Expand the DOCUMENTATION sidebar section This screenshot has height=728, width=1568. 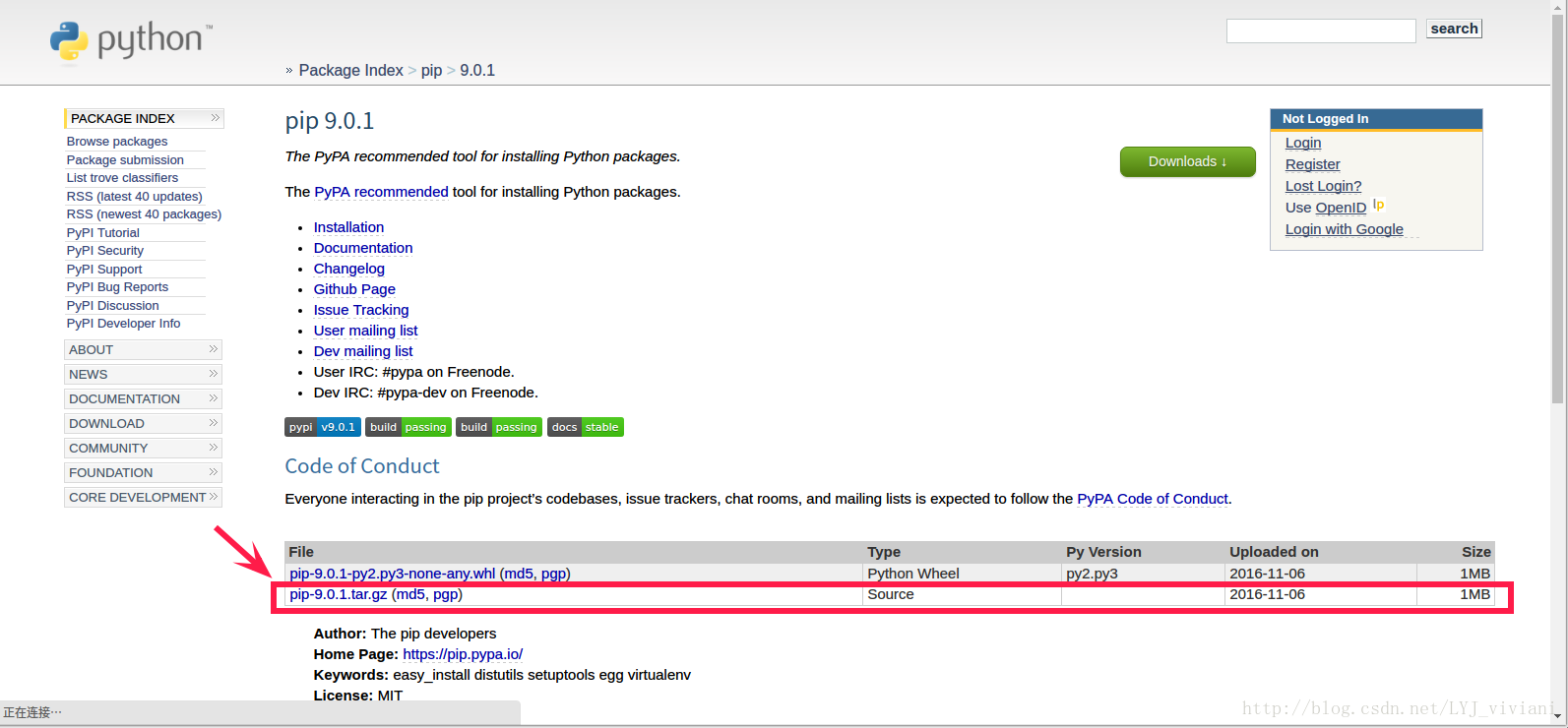coord(143,398)
